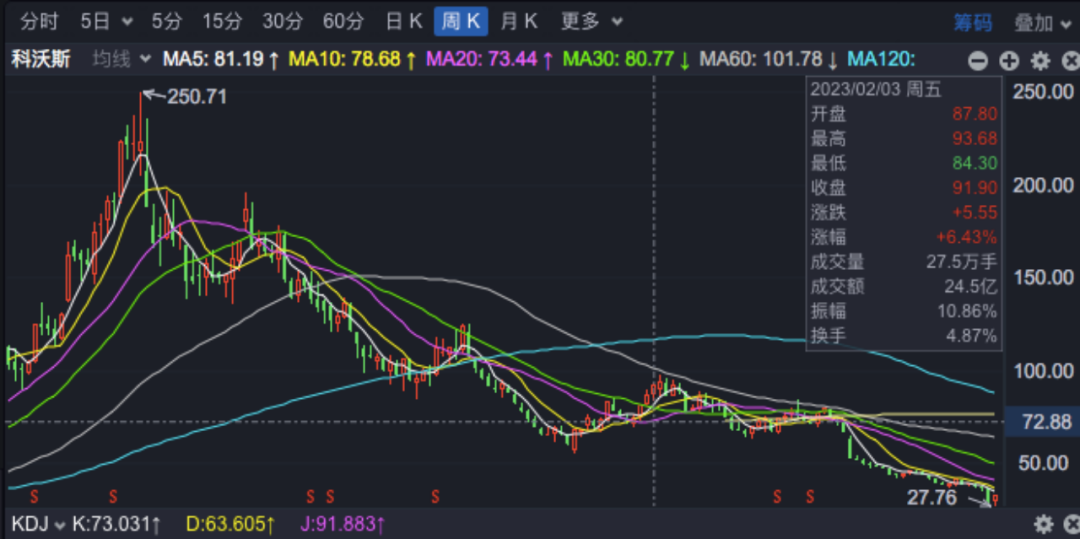Toggle the MA20 moving average line
Viewport: 1080px width, 539px height.
[x=489, y=60]
